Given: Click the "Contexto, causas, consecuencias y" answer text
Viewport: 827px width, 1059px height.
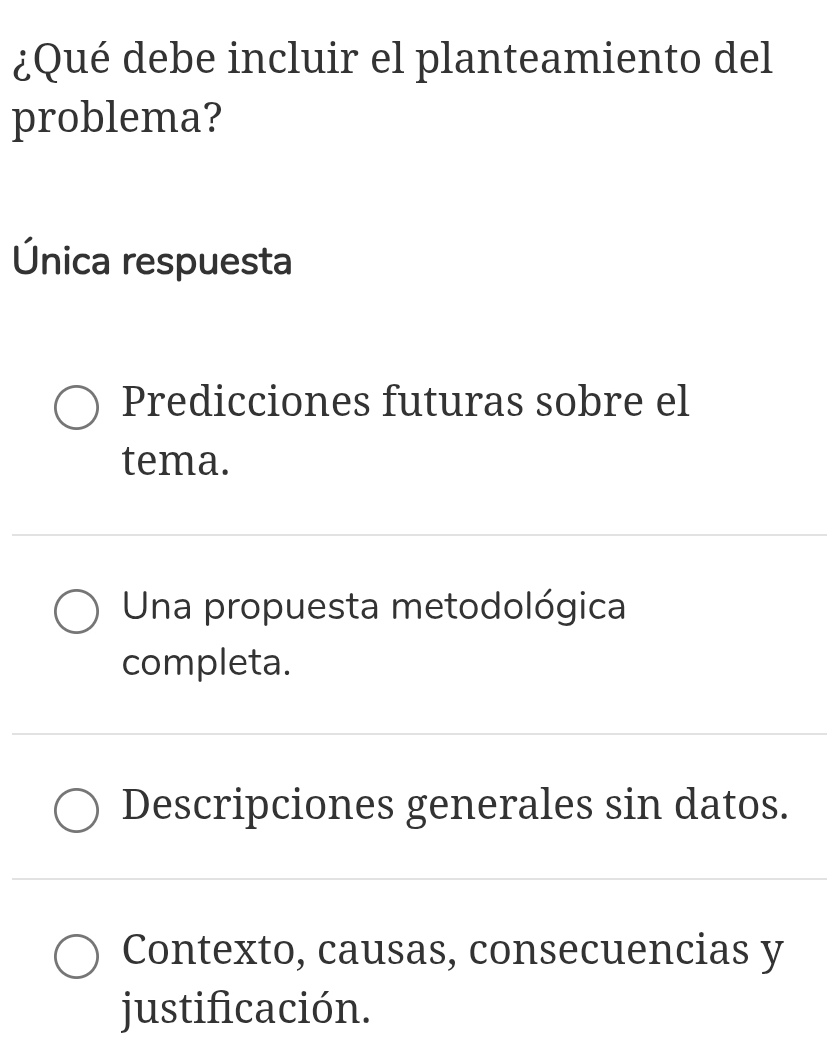Looking at the screenshot, I should (453, 950).
